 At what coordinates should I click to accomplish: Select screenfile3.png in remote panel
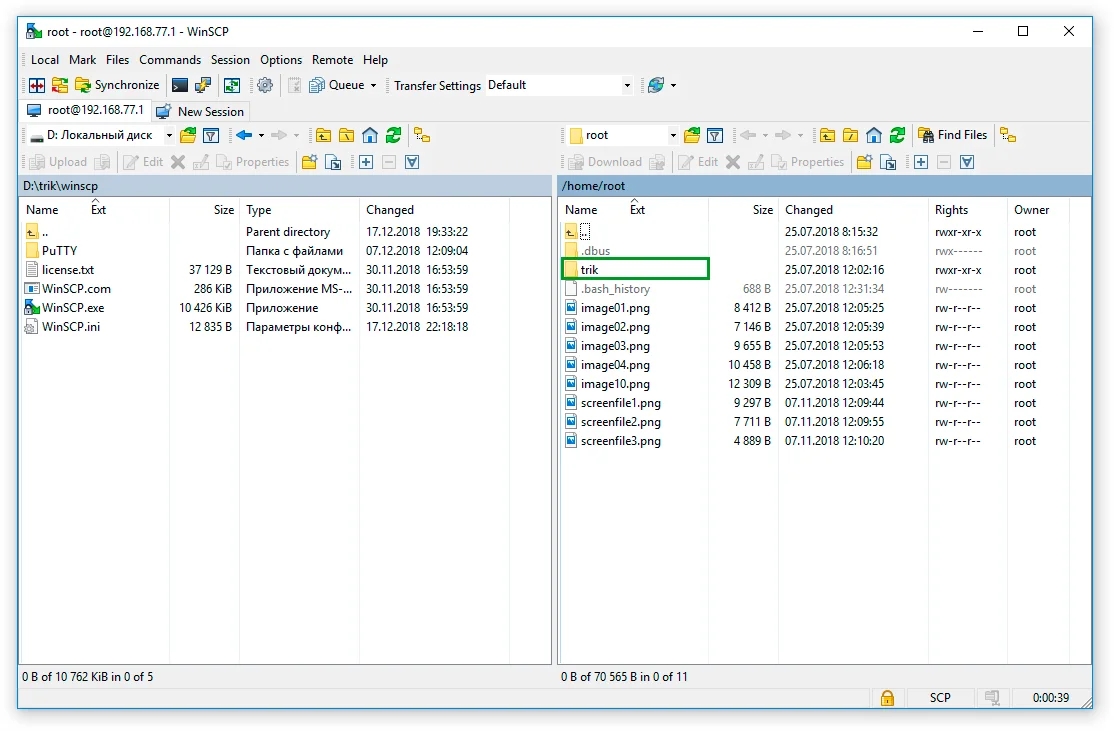(621, 440)
